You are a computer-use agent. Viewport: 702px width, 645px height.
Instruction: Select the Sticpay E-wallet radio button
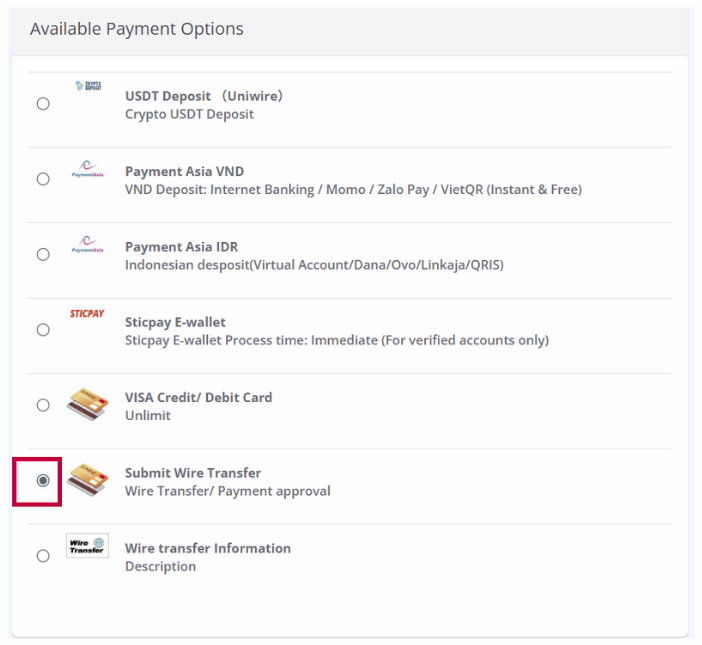(x=43, y=330)
